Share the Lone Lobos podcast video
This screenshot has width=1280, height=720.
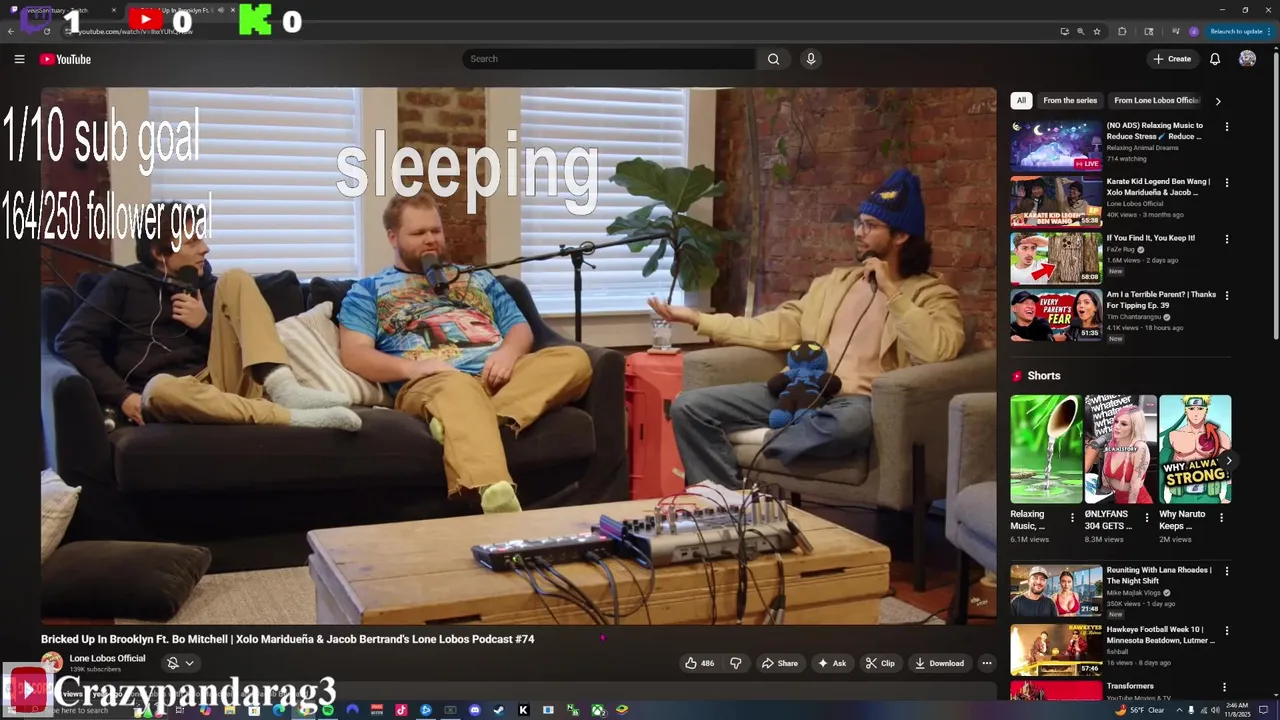pos(779,663)
